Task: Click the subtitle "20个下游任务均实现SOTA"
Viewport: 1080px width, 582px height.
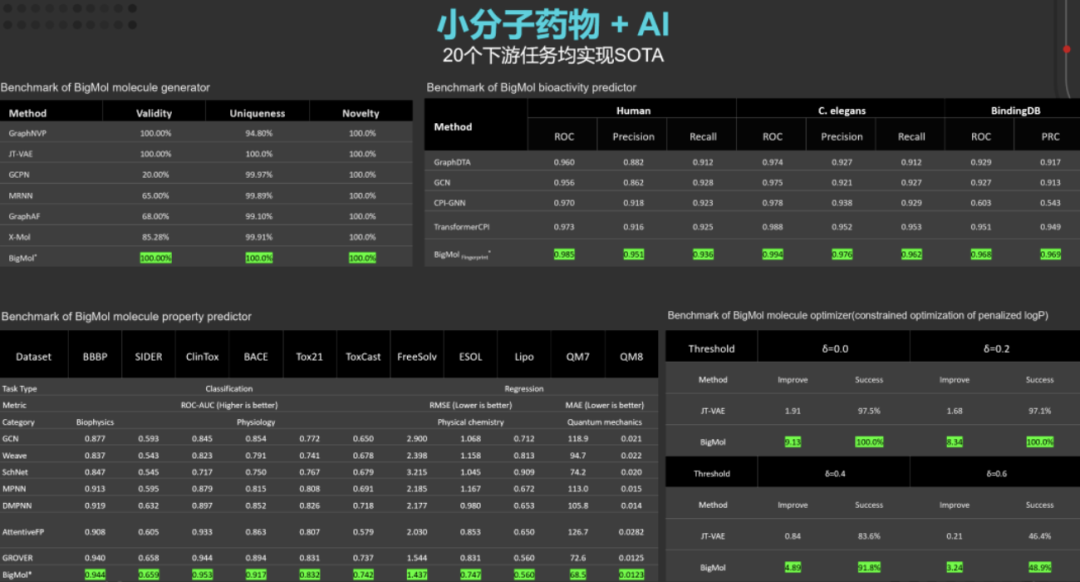Action: tap(553, 55)
